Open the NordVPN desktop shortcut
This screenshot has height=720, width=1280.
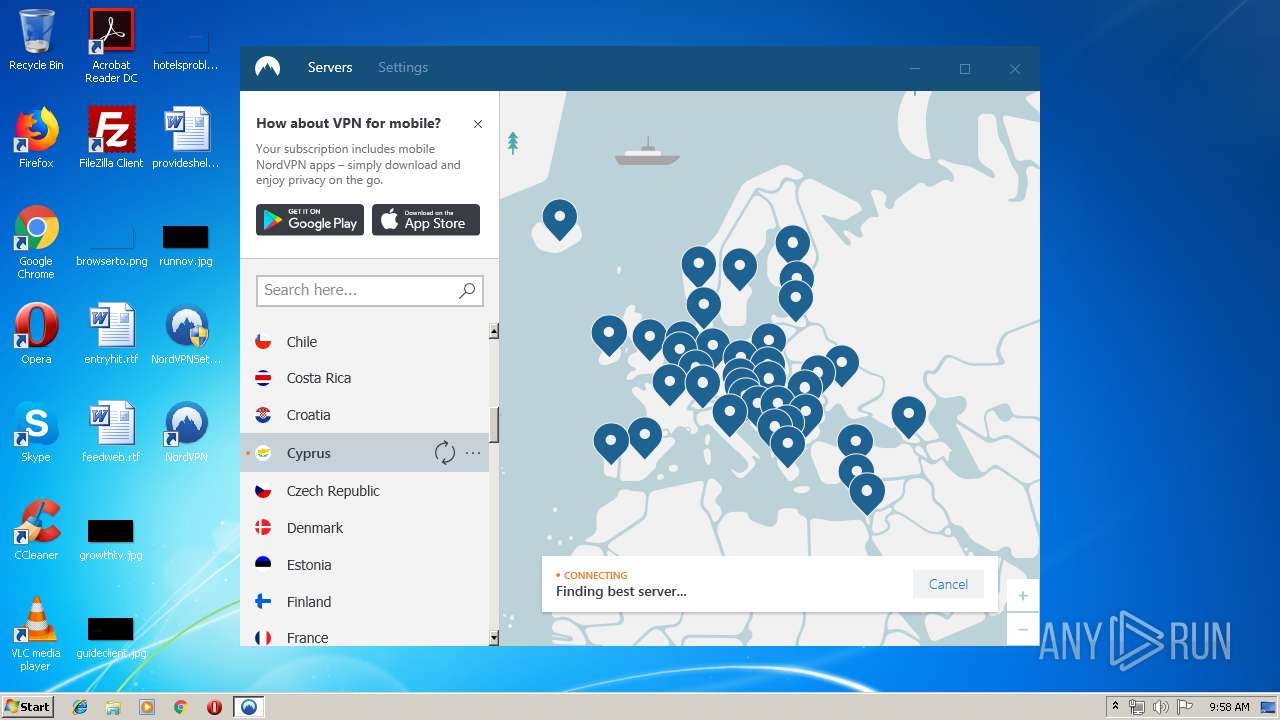tap(186, 432)
